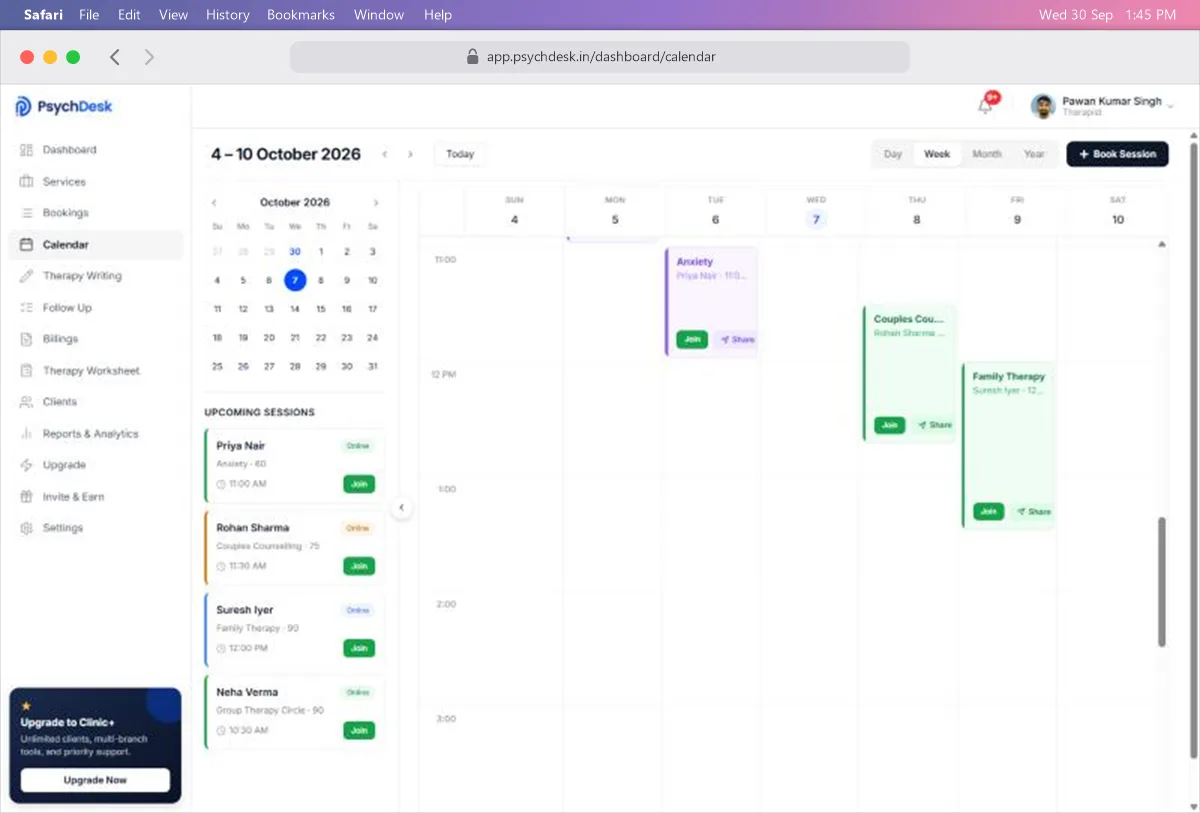Screen dimensions: 1200x813
Task: Select date 7 in mini calendar
Action: [295, 281]
